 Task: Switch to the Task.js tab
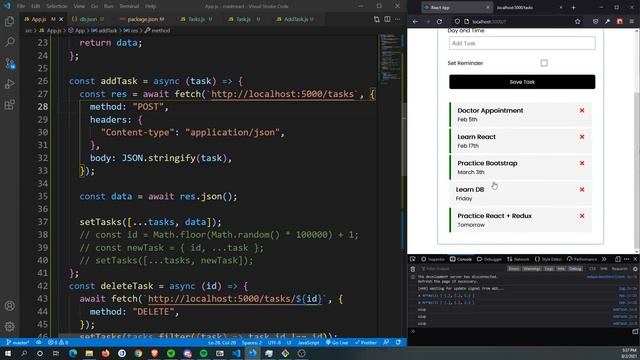[244, 19]
